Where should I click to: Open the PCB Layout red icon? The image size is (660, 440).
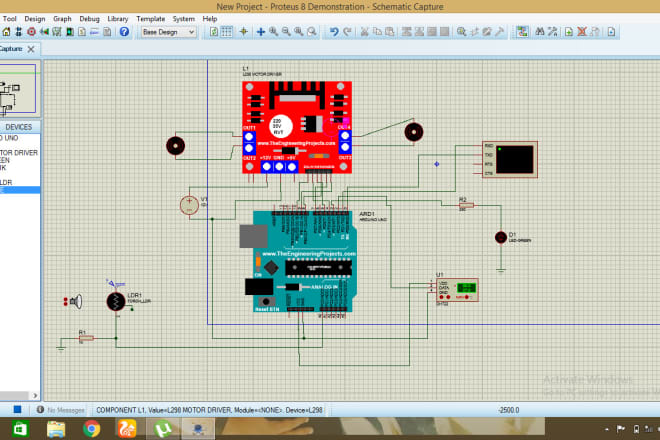(31, 32)
